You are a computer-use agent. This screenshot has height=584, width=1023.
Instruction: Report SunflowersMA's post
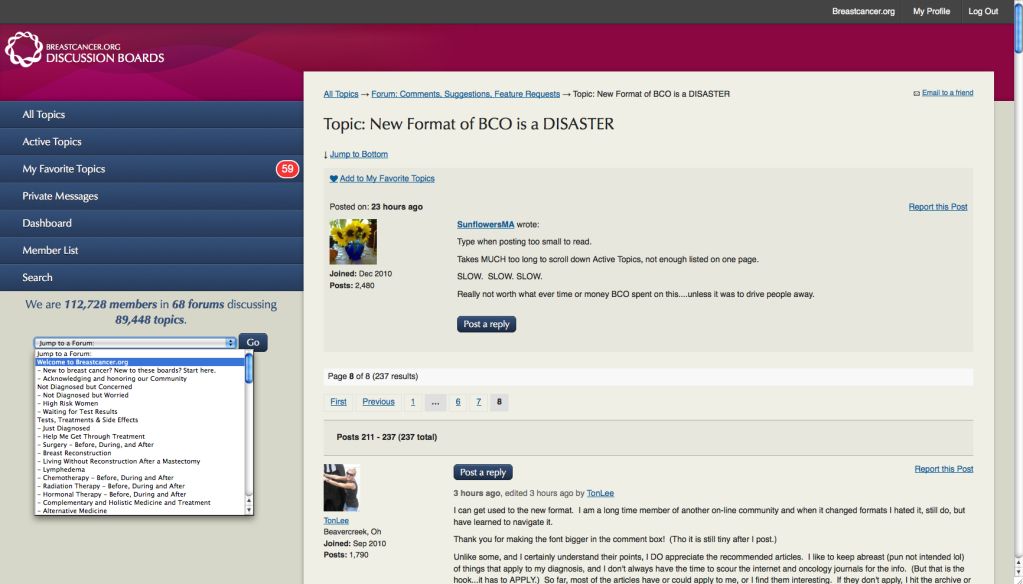pos(938,207)
